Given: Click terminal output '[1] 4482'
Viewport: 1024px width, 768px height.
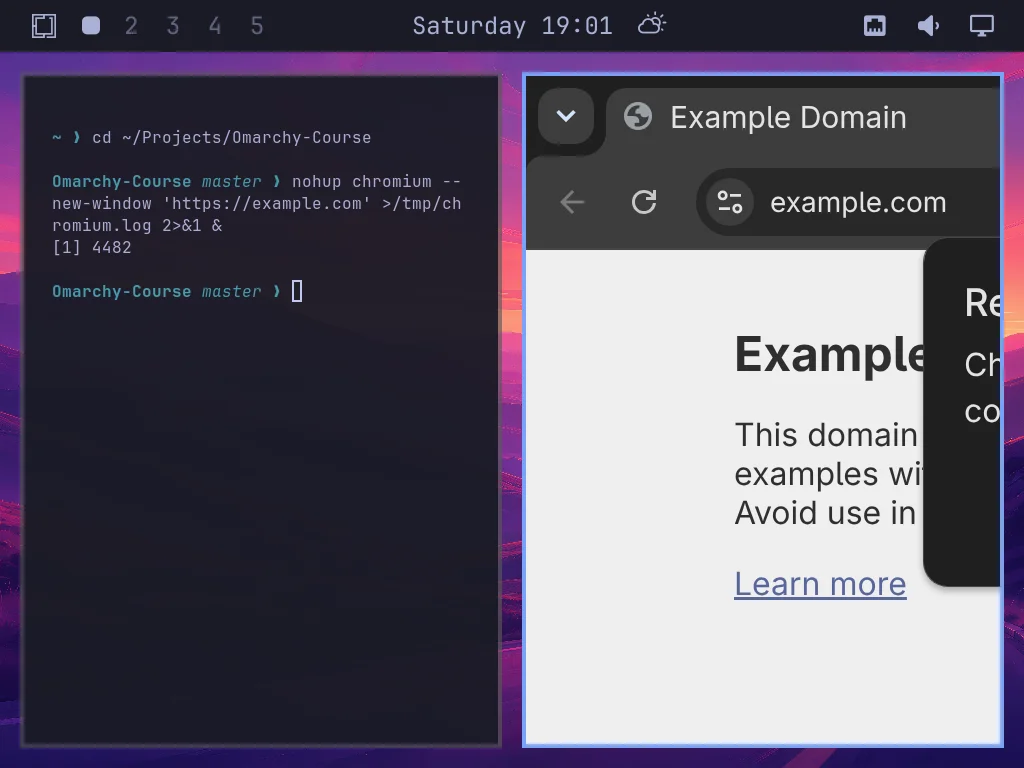Looking at the screenshot, I should click(x=92, y=248).
